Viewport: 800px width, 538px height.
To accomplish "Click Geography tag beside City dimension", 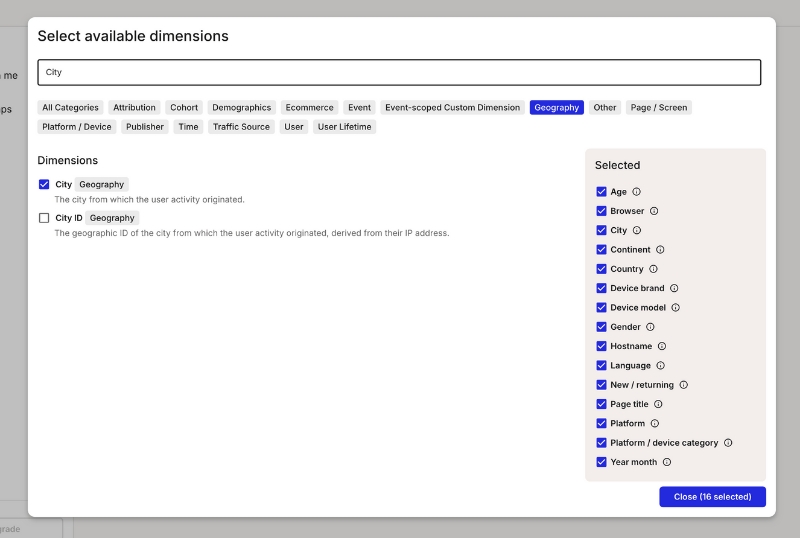I will coord(102,184).
